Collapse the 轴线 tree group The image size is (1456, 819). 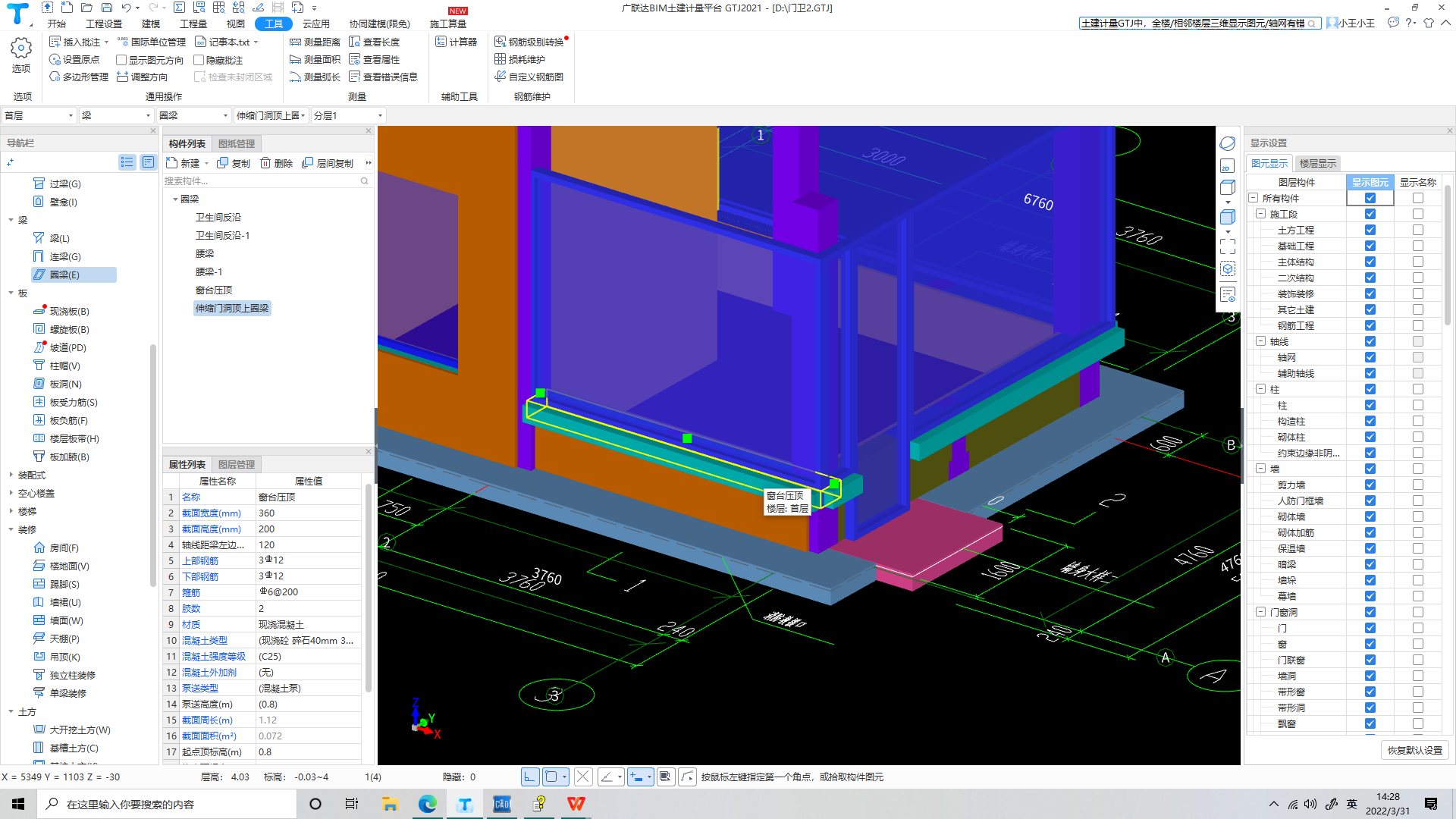pos(1260,341)
